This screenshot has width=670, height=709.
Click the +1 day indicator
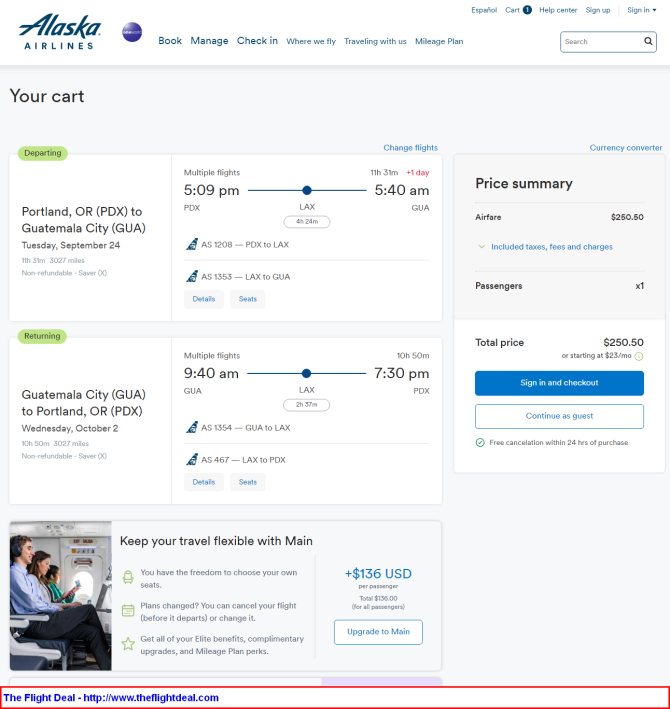click(x=418, y=173)
